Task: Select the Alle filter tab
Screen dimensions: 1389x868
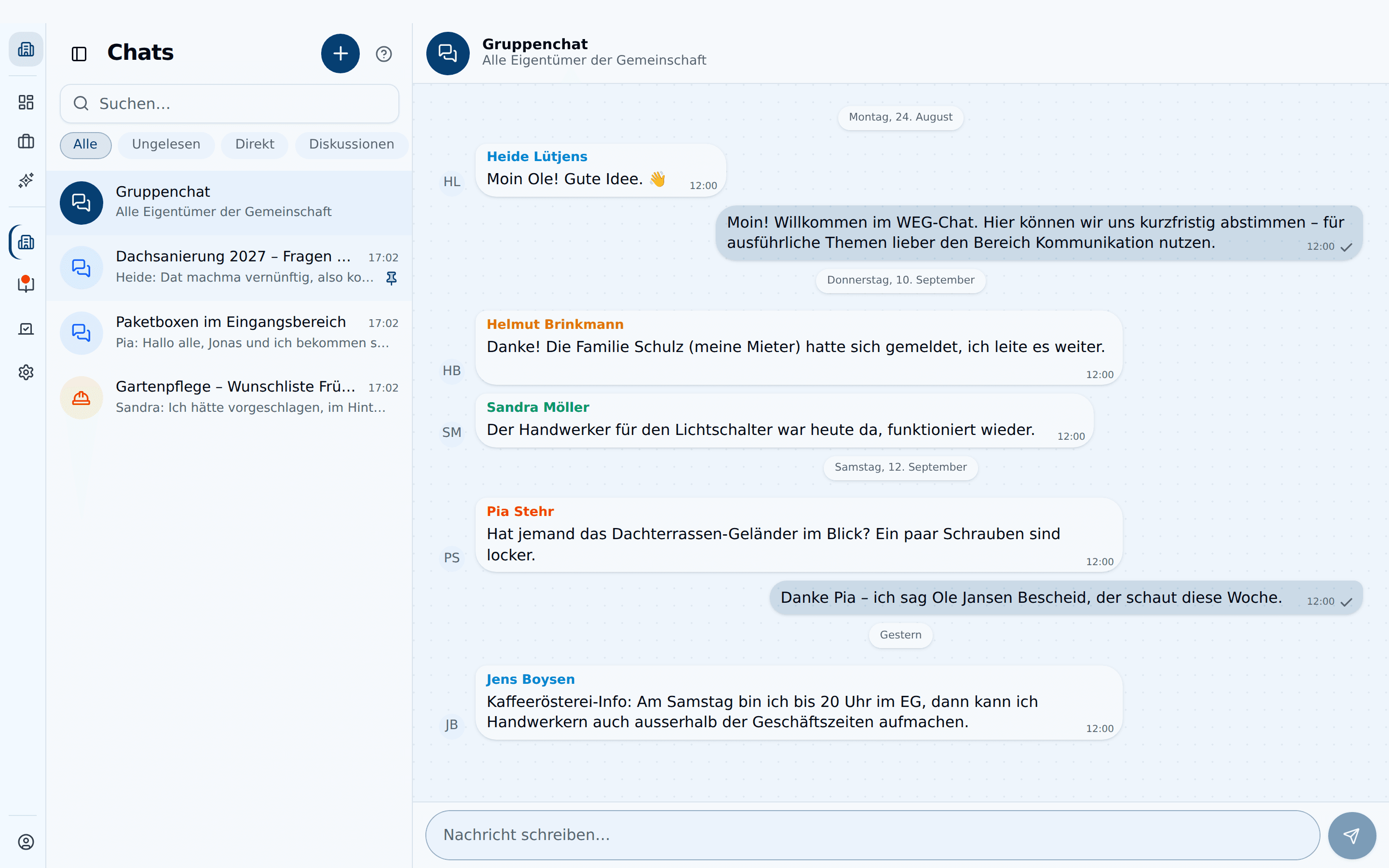Action: click(x=85, y=145)
